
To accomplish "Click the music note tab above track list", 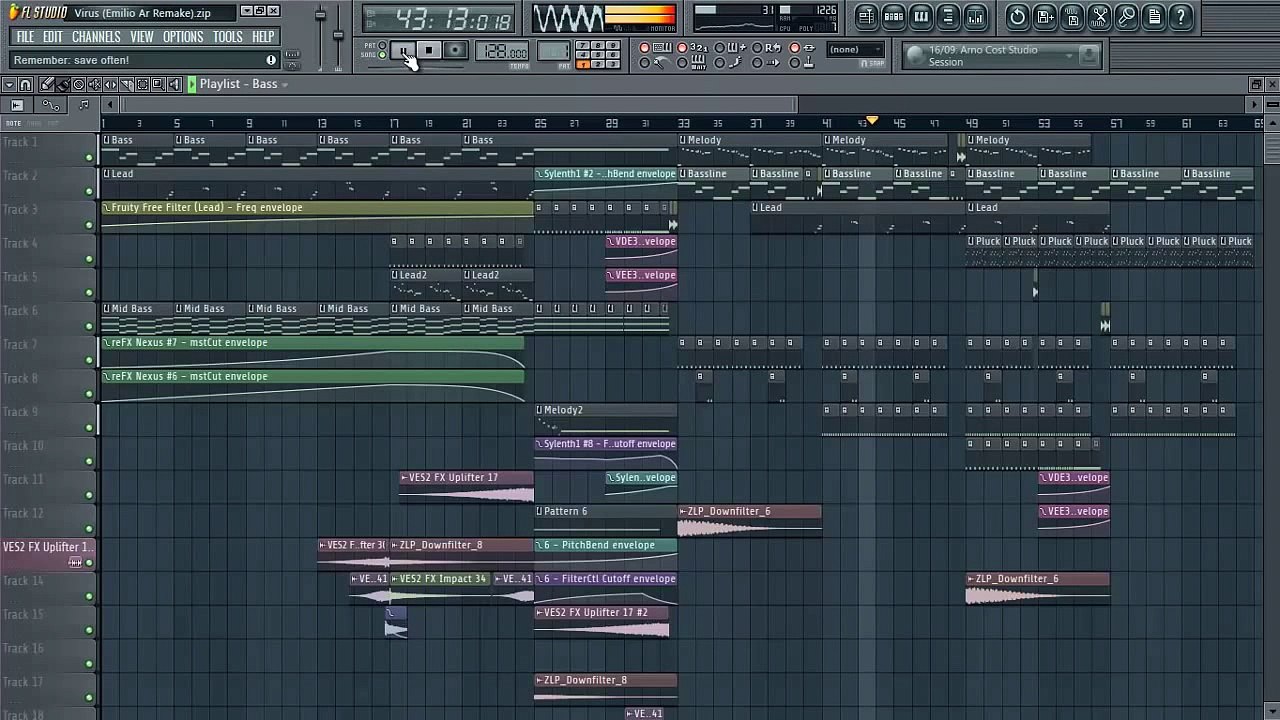I will click(84, 105).
